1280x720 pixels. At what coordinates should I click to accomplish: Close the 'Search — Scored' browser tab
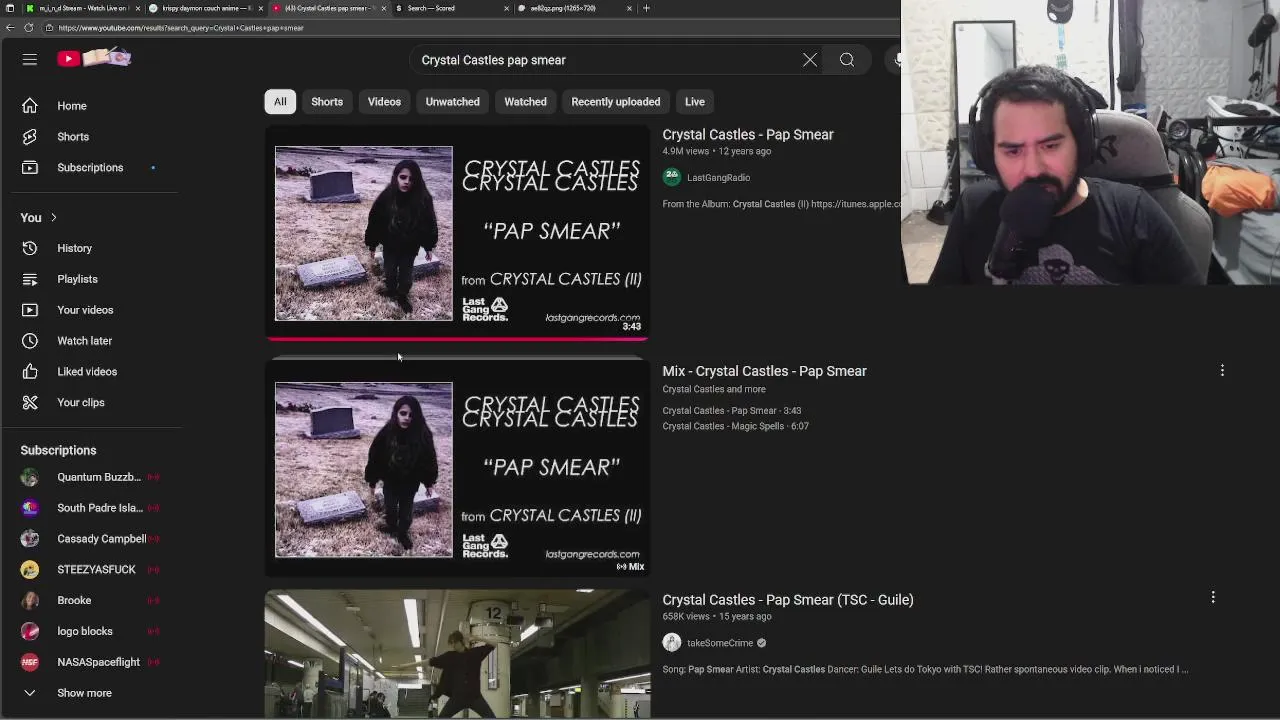507,8
